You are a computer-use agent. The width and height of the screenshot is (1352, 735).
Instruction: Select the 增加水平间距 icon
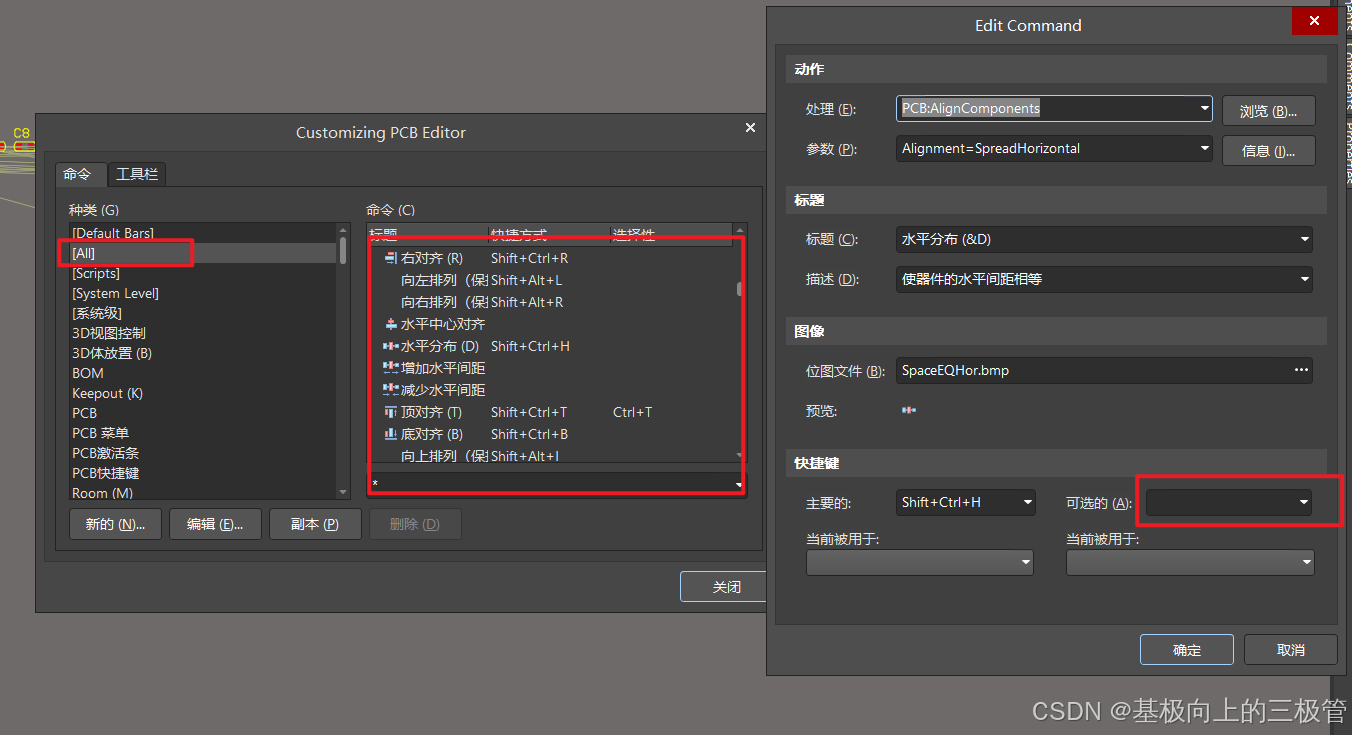tap(391, 368)
